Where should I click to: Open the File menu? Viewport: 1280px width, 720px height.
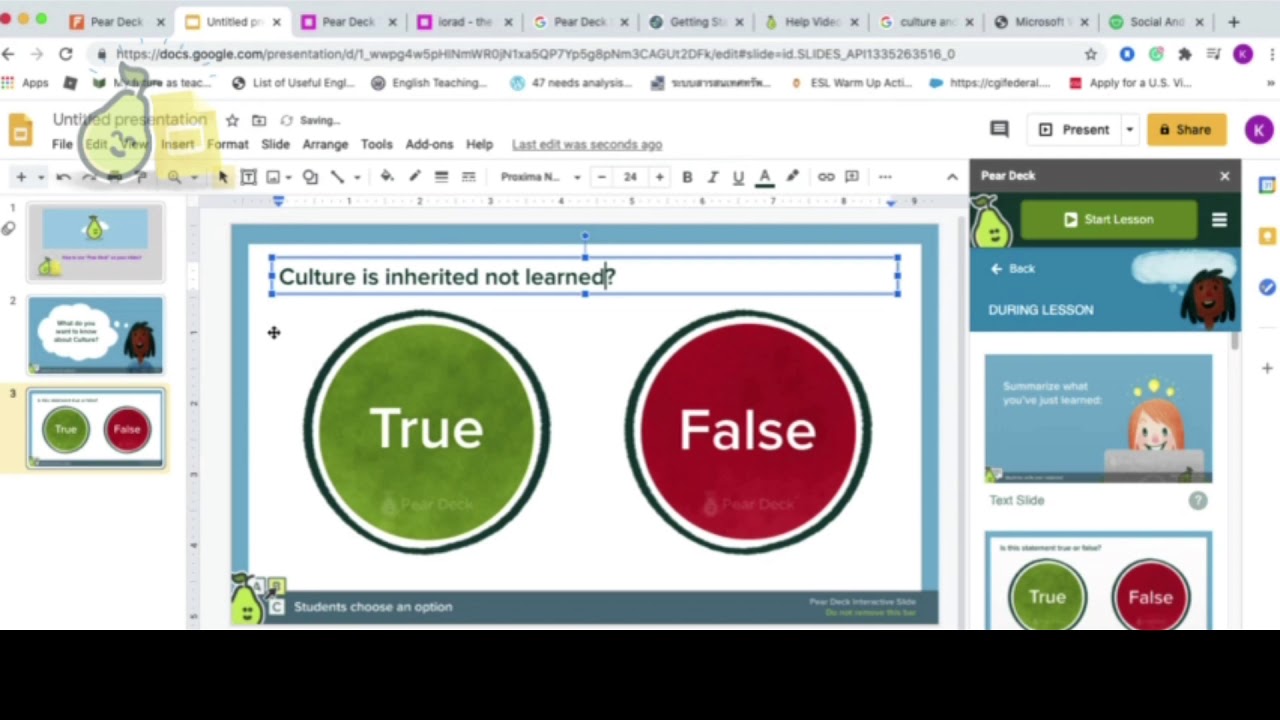[x=62, y=144]
